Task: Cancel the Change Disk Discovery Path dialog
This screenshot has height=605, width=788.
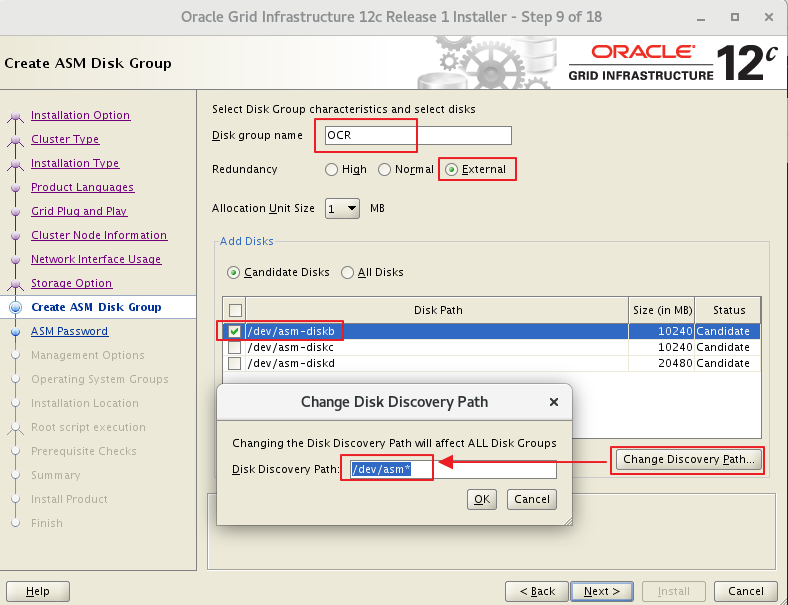Action: point(531,499)
